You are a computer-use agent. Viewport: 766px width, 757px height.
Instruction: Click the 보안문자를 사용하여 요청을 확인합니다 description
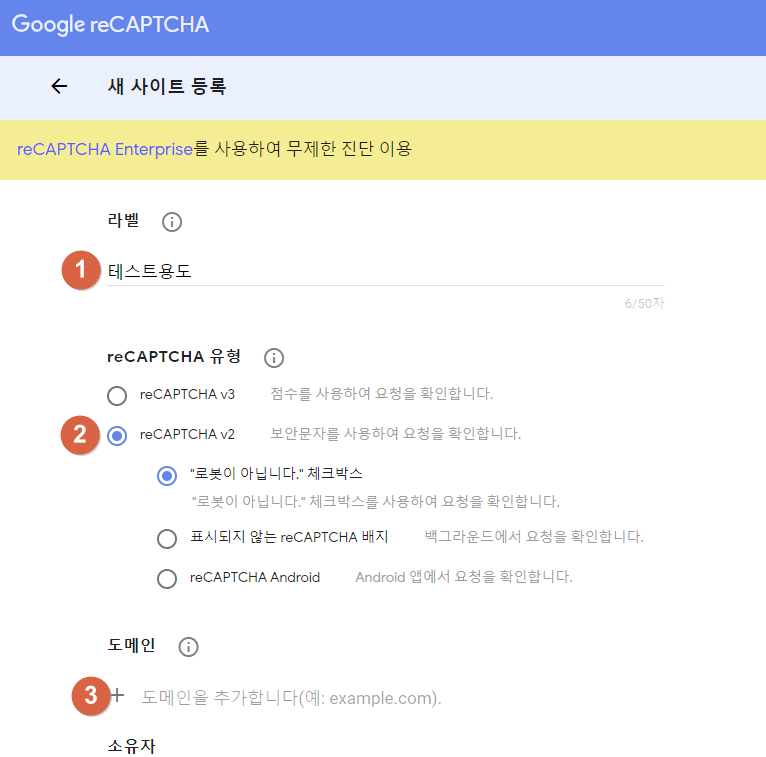pyautogui.click(x=396, y=434)
